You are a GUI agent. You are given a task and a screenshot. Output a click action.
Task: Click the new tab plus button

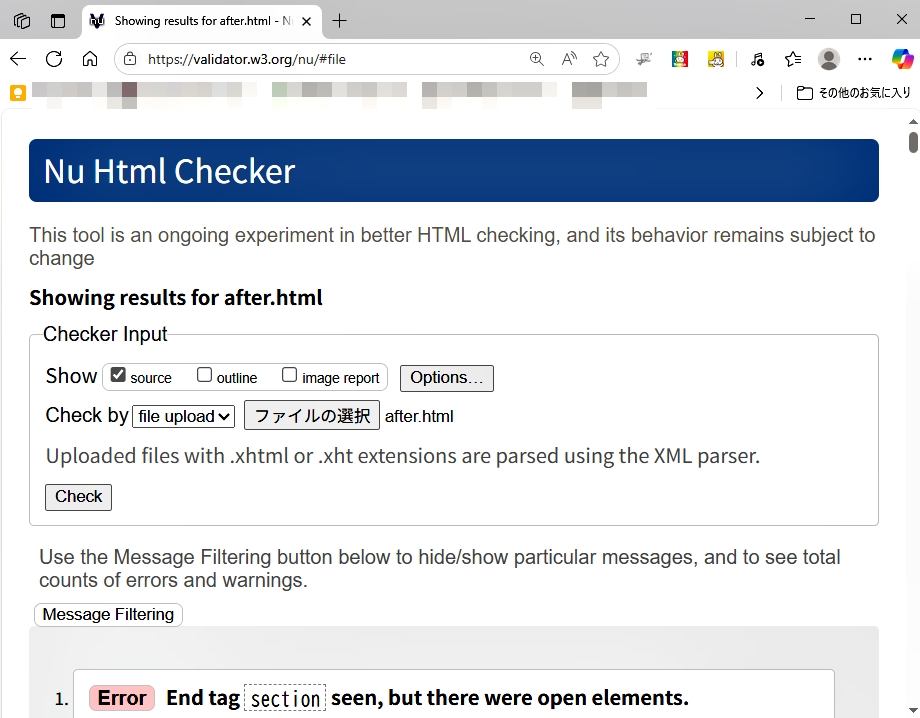(339, 21)
